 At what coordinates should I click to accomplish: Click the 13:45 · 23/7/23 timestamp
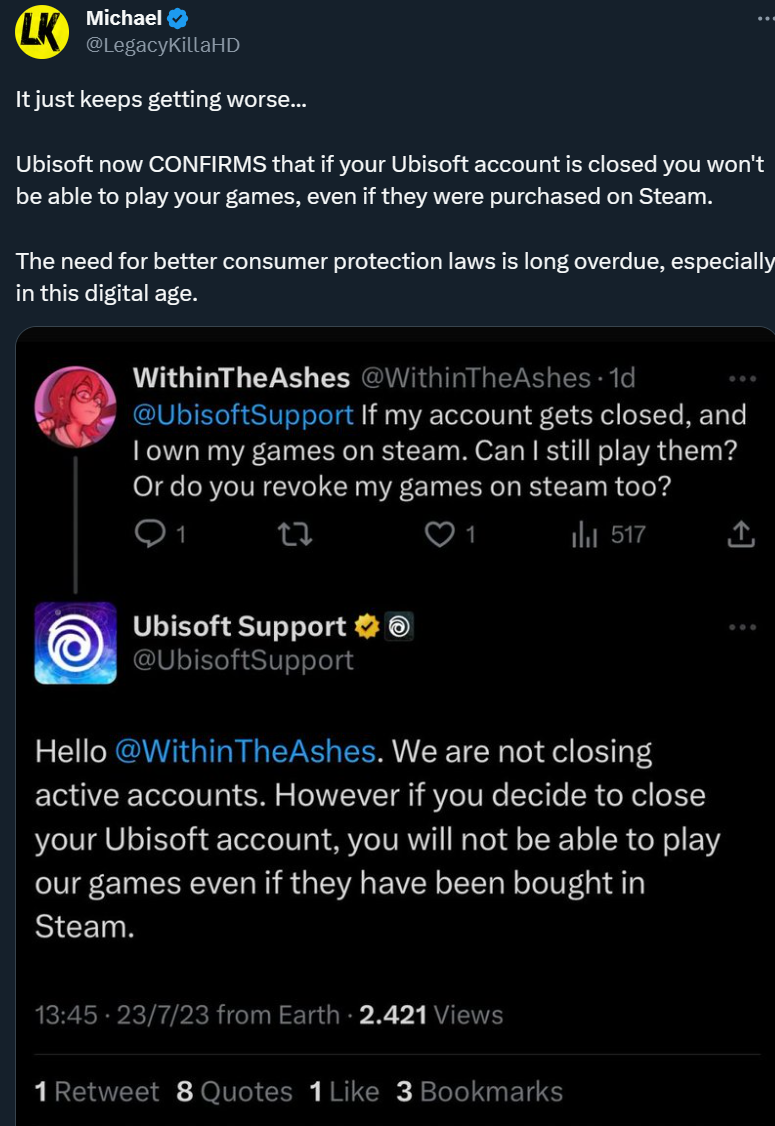[123, 1015]
